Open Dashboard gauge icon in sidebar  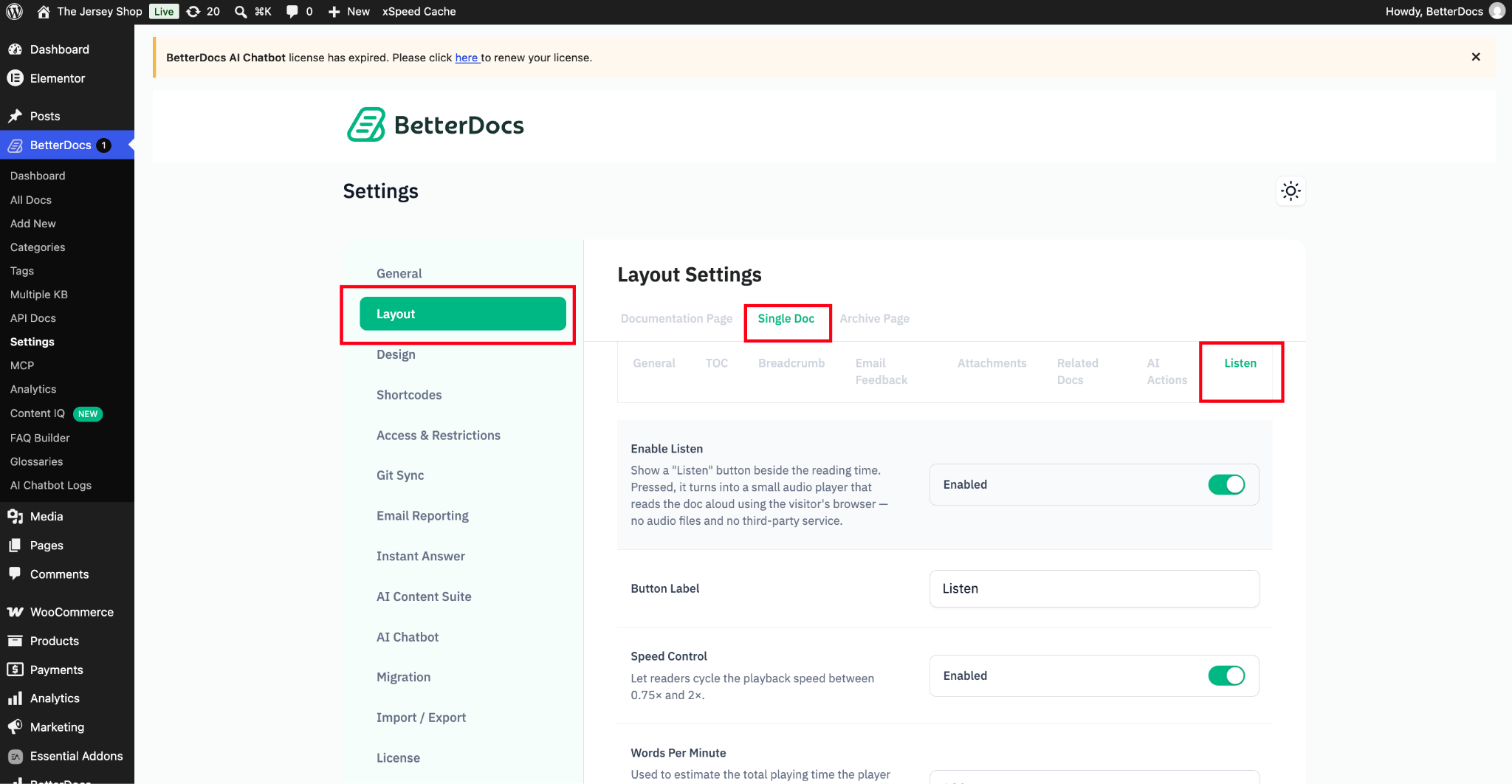[15, 49]
